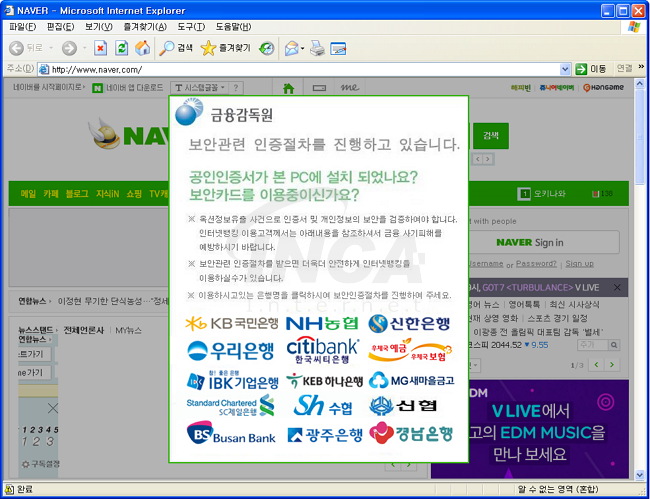Click 네이버를 시작페이지로 link

tap(49, 87)
